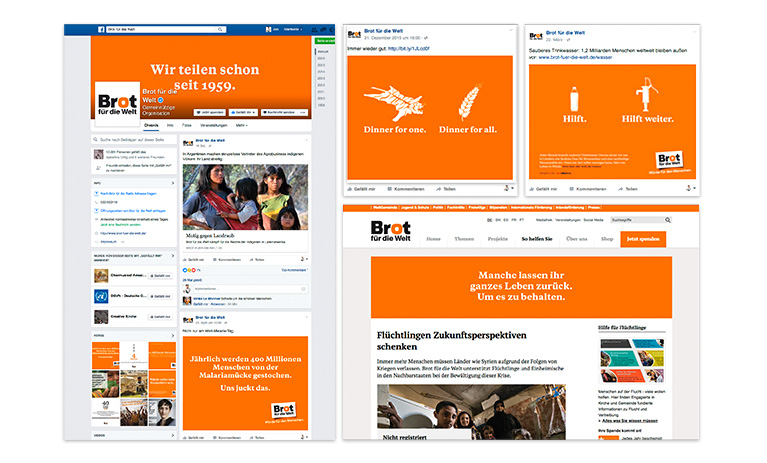Image resolution: width=767 pixels, height=463 pixels.
Task: Click Brot avatar on the Dinner for one post
Action: click(354, 34)
